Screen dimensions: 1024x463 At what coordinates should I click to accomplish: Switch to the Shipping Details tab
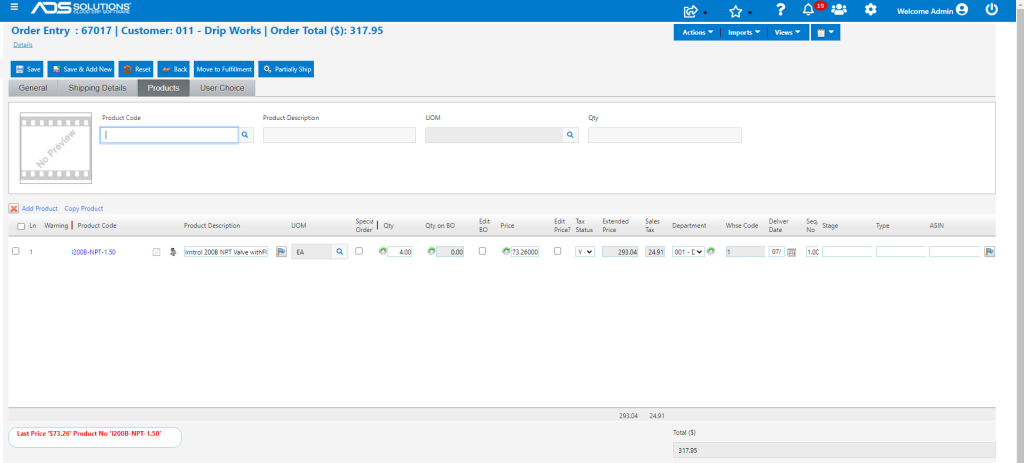[98, 88]
